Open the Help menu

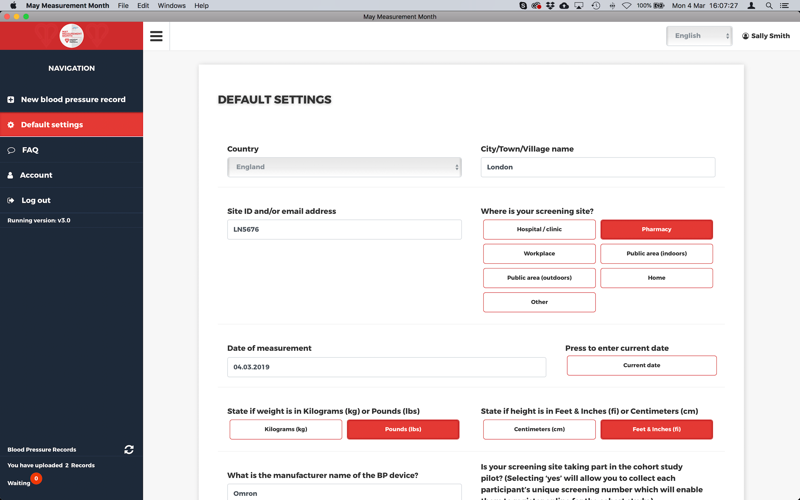[202, 6]
